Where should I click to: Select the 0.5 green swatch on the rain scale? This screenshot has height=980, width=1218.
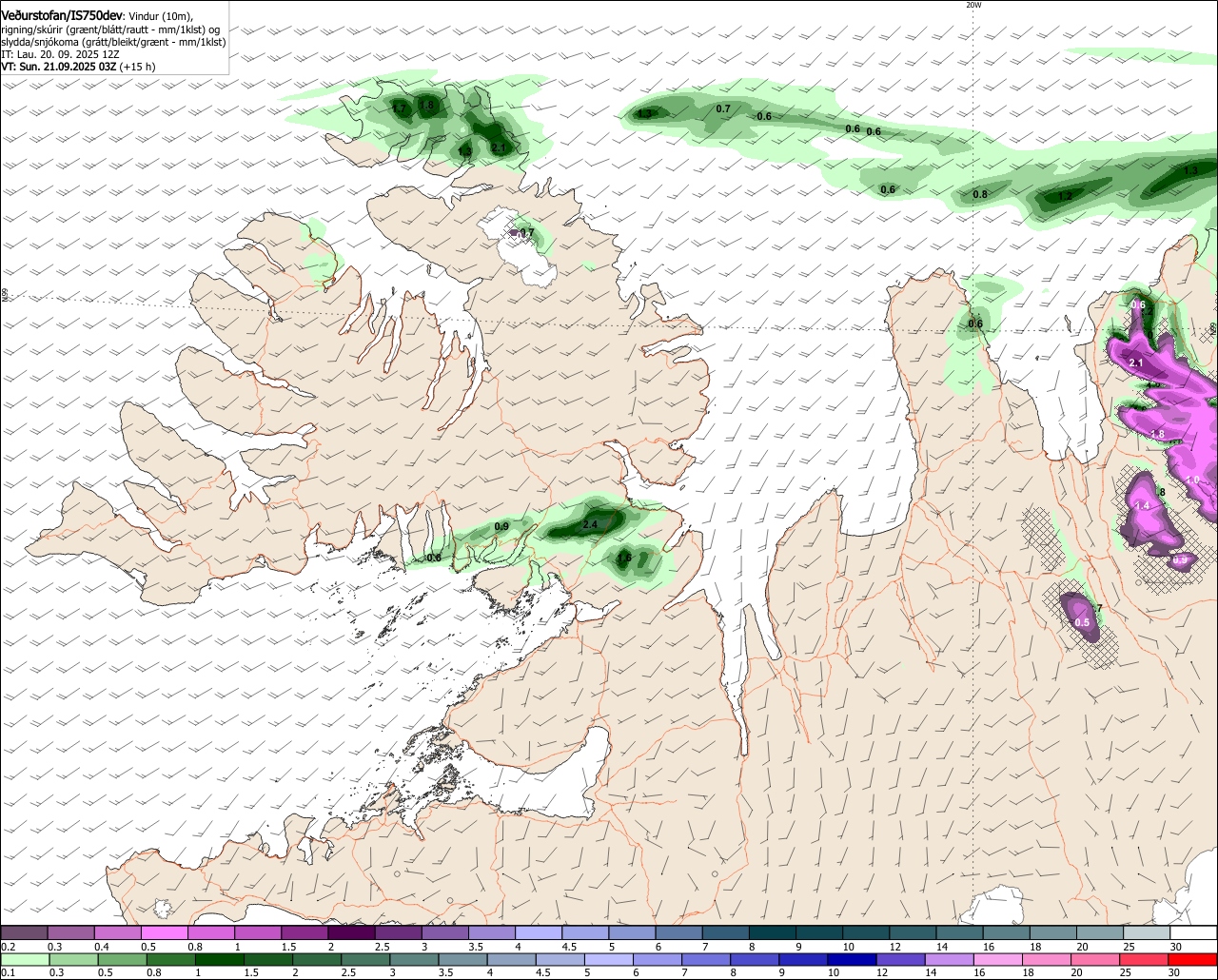coord(124,959)
